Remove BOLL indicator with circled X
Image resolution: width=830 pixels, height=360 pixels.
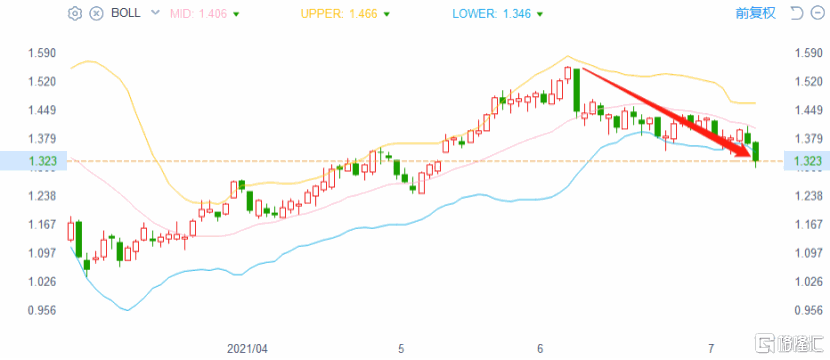pos(96,13)
